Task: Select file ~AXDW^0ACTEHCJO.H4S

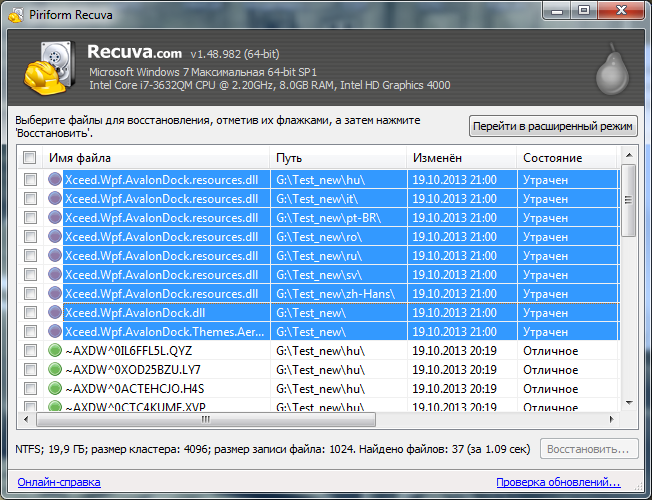Action: 134,389
